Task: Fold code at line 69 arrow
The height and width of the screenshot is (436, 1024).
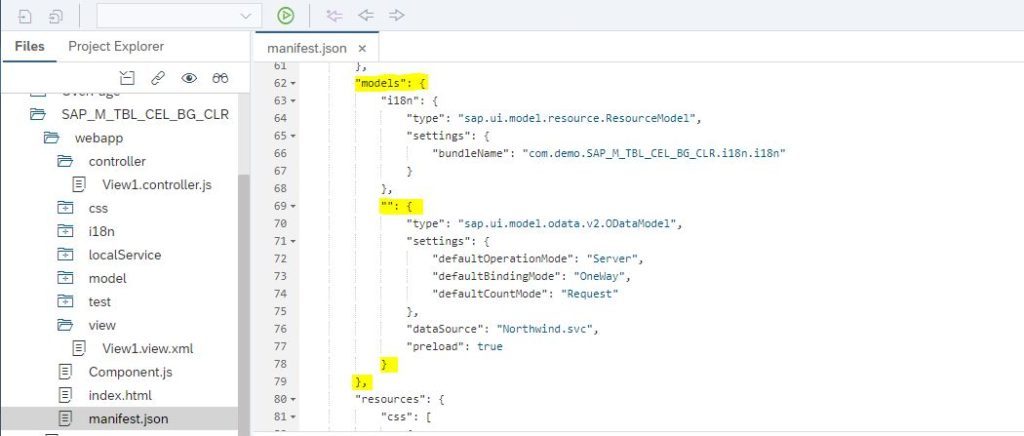Action: click(x=293, y=206)
